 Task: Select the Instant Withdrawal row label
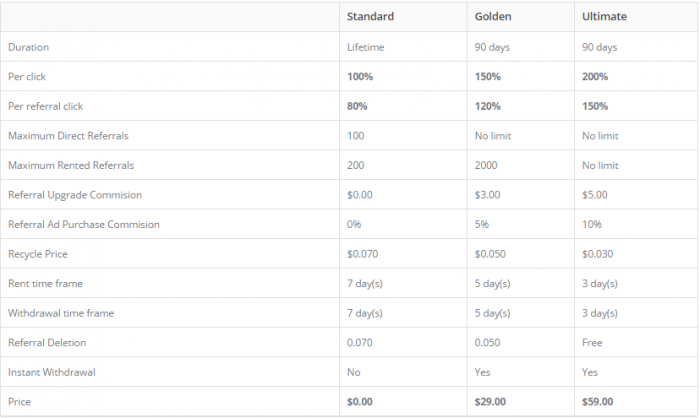[52, 372]
